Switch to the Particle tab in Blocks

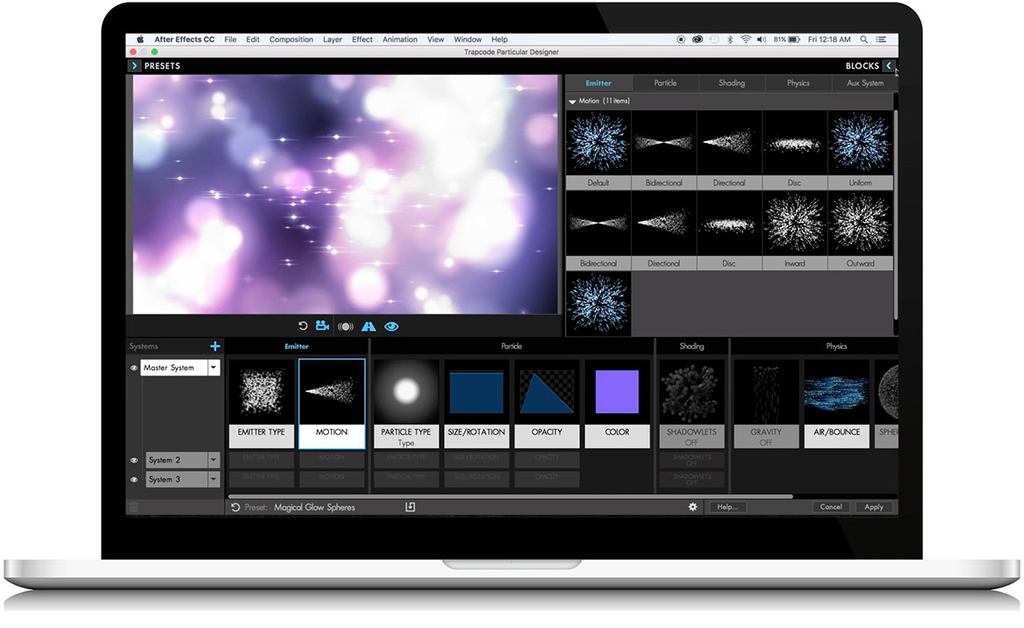tap(665, 83)
